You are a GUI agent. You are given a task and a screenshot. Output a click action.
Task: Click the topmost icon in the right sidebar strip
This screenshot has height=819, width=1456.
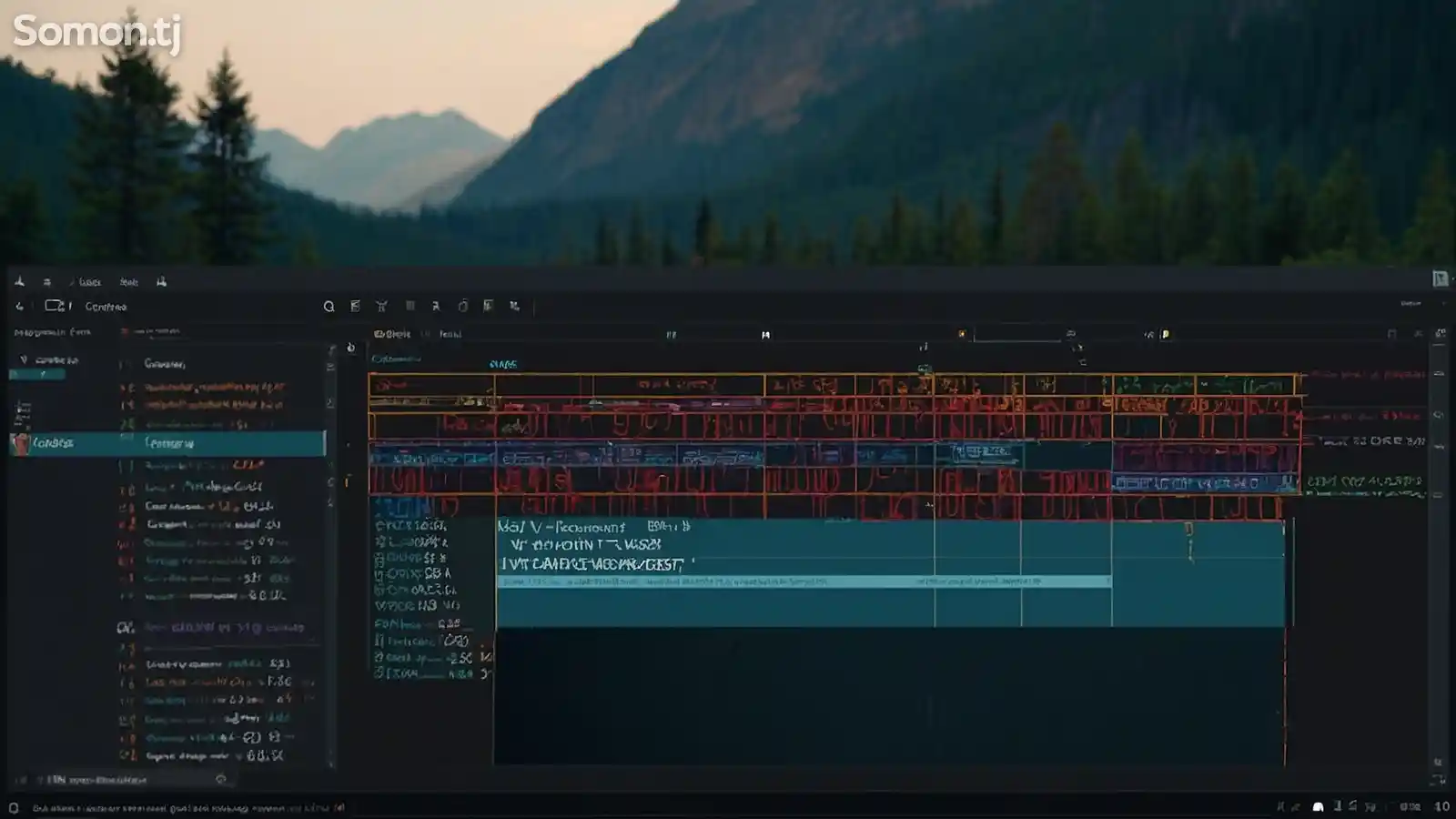click(1440, 334)
